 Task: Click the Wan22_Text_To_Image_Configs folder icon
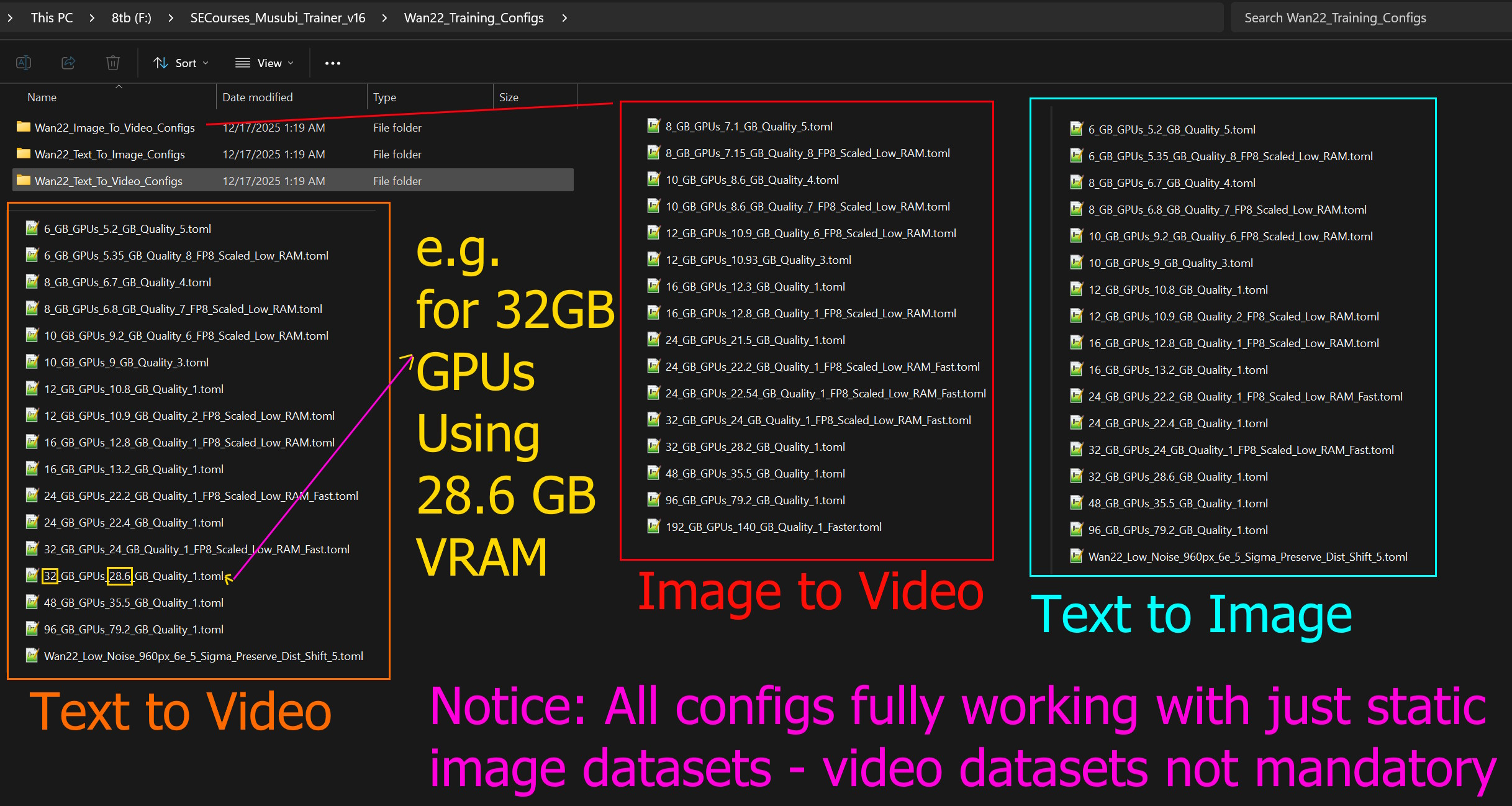point(24,153)
